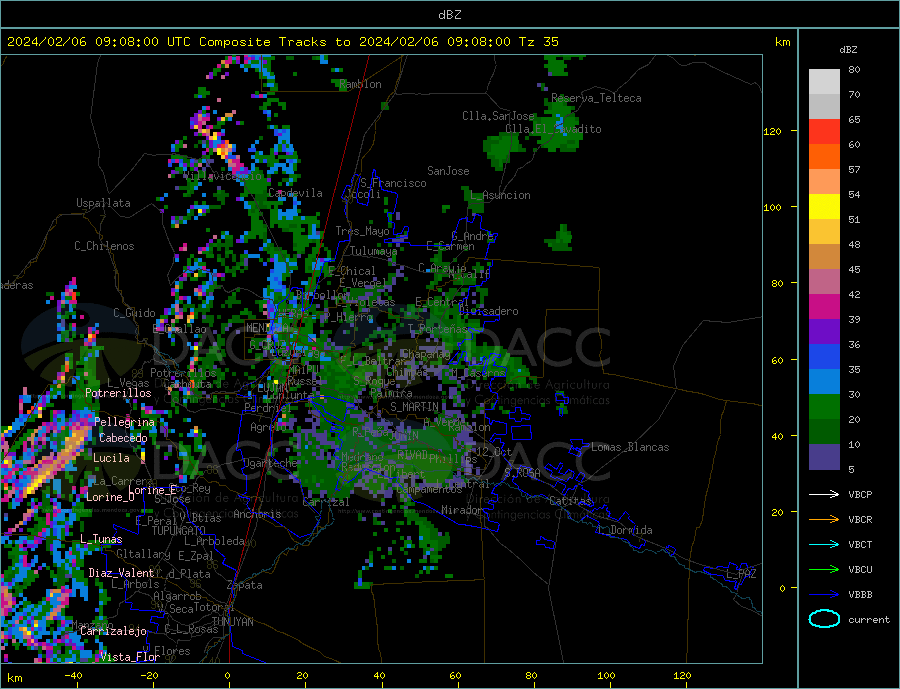Viewport: 900px width, 689px height.
Task: Click the 'Reserva_Telteca' place label
Action: (x=596, y=98)
